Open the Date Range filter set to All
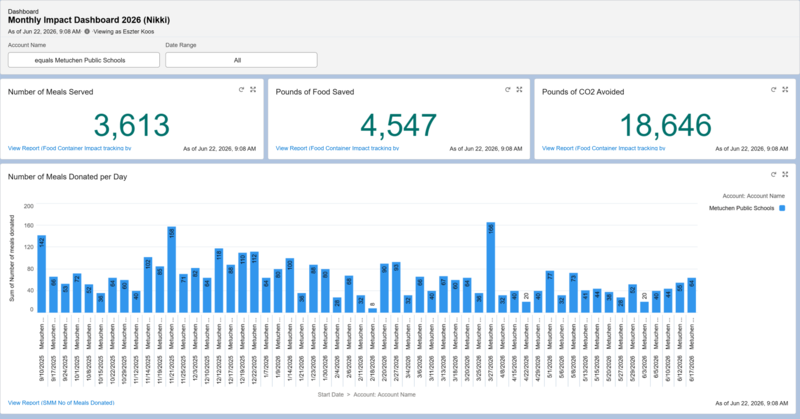 coord(241,60)
